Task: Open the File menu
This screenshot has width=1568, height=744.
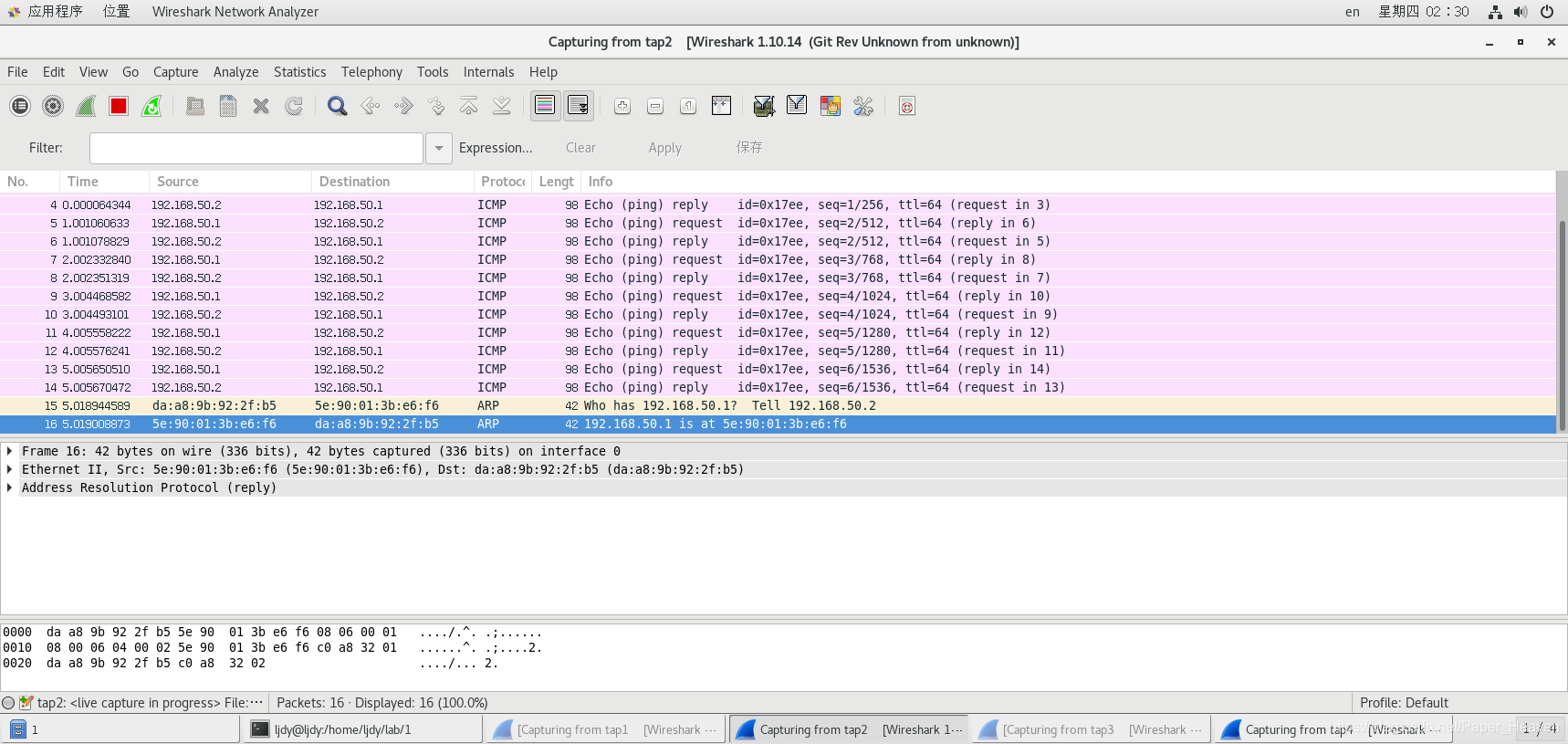Action: (17, 72)
